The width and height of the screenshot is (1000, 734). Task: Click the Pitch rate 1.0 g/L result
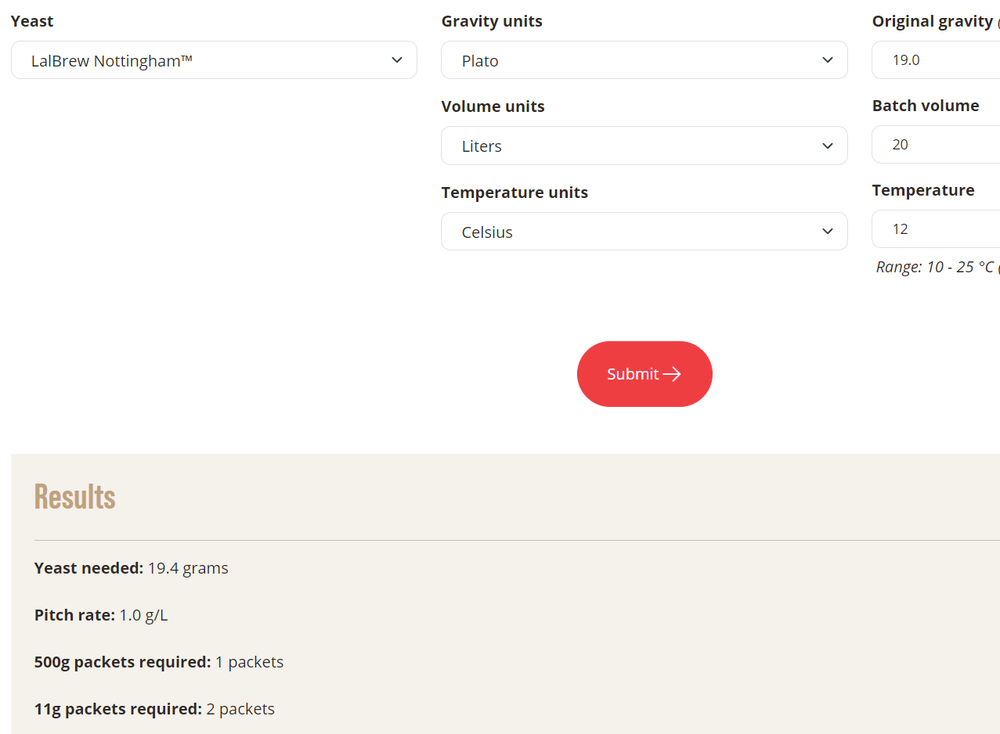click(x=101, y=615)
